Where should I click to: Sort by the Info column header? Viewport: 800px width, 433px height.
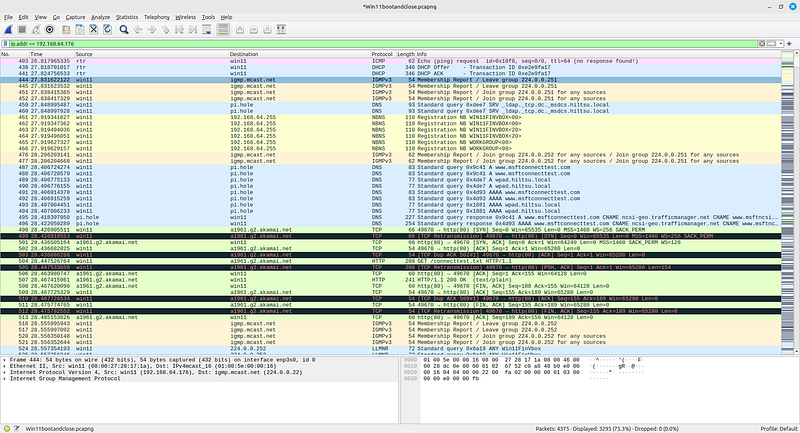[598, 54]
